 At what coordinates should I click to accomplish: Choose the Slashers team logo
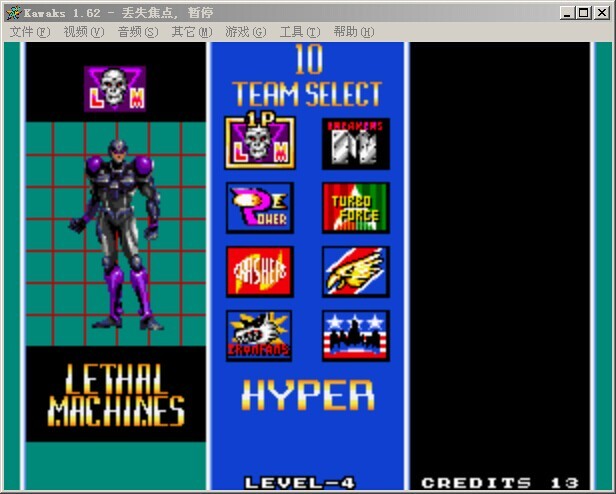[260, 272]
